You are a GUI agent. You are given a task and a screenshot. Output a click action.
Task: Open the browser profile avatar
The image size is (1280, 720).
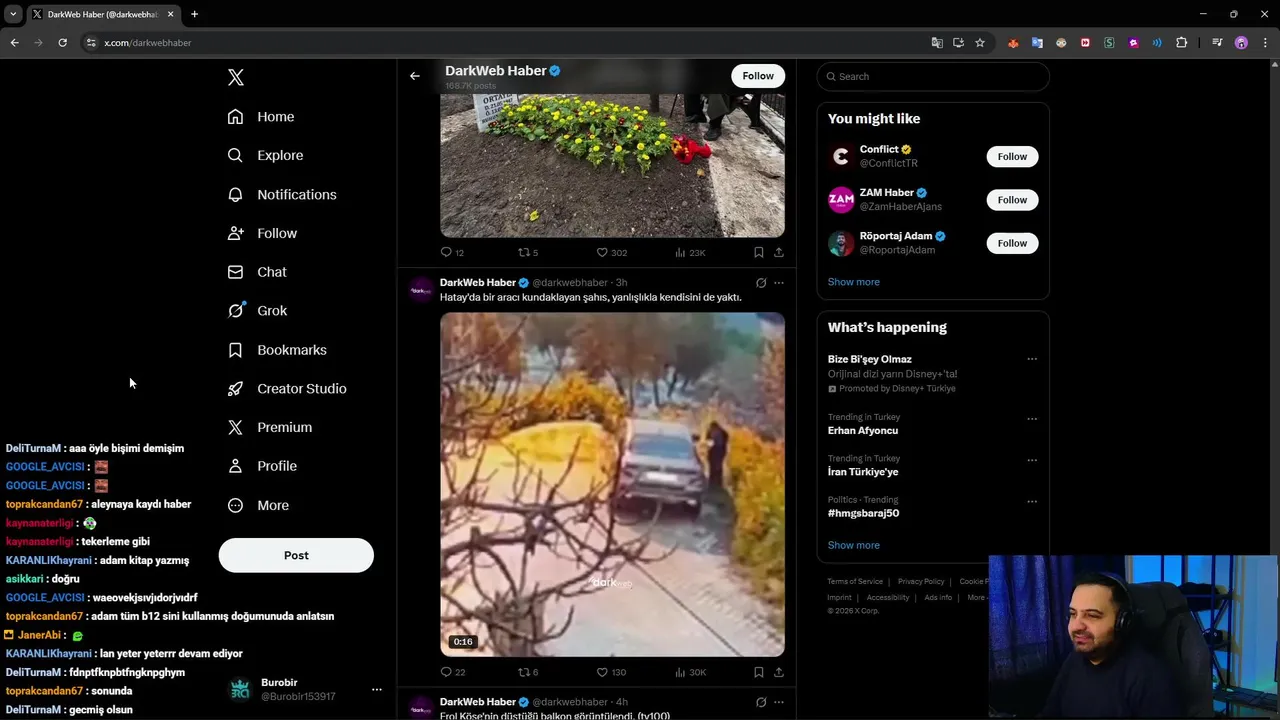[x=1241, y=43]
